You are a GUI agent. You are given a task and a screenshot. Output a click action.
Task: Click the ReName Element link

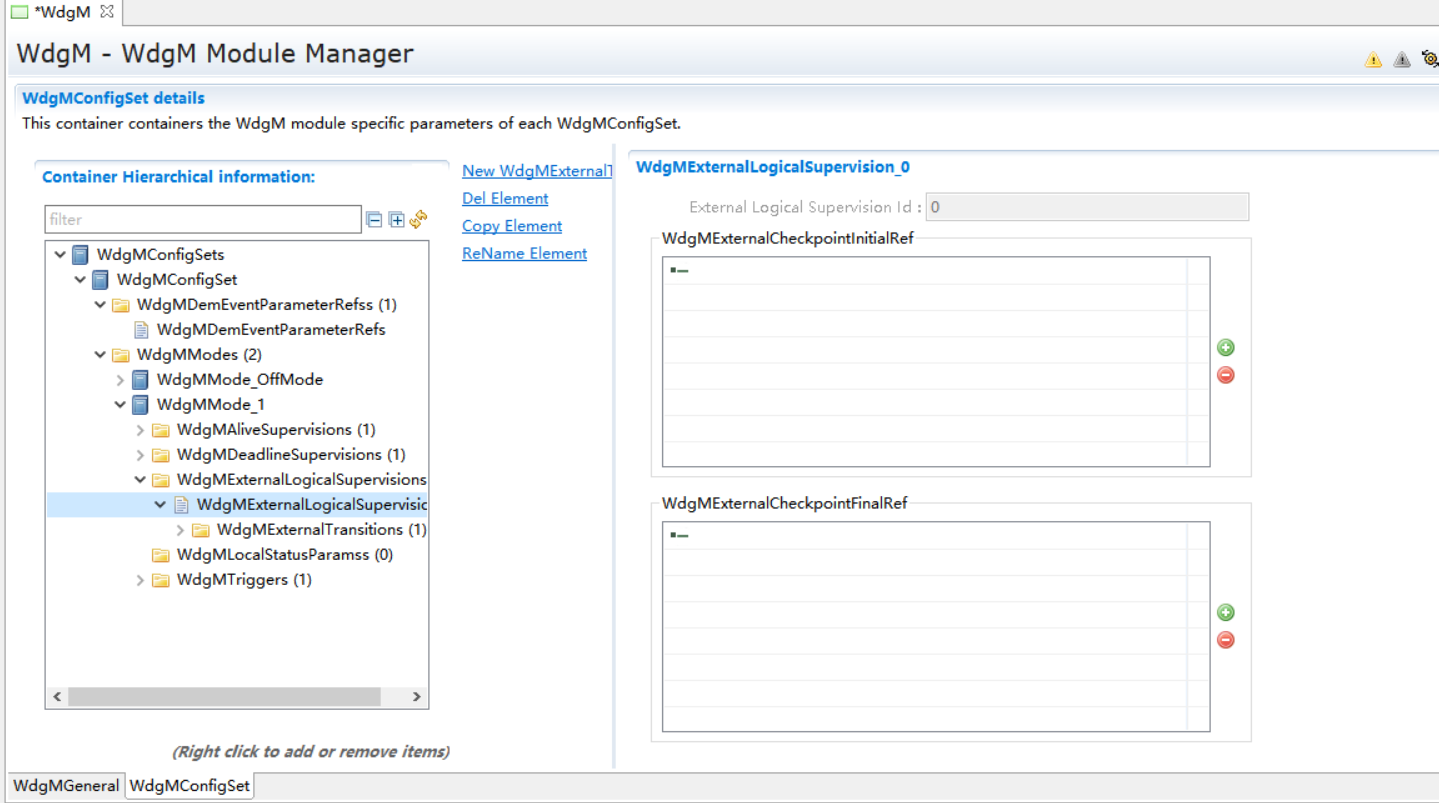[x=524, y=254]
